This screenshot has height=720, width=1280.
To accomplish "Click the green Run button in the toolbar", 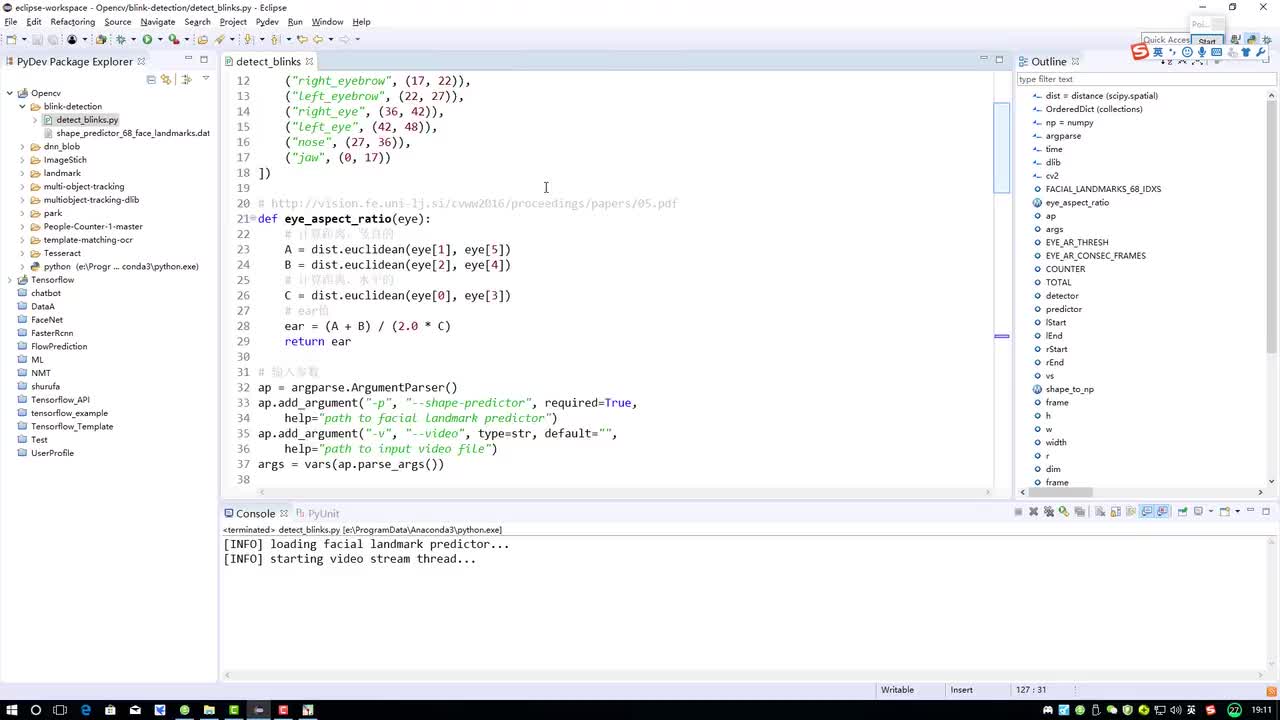I will tap(147, 39).
